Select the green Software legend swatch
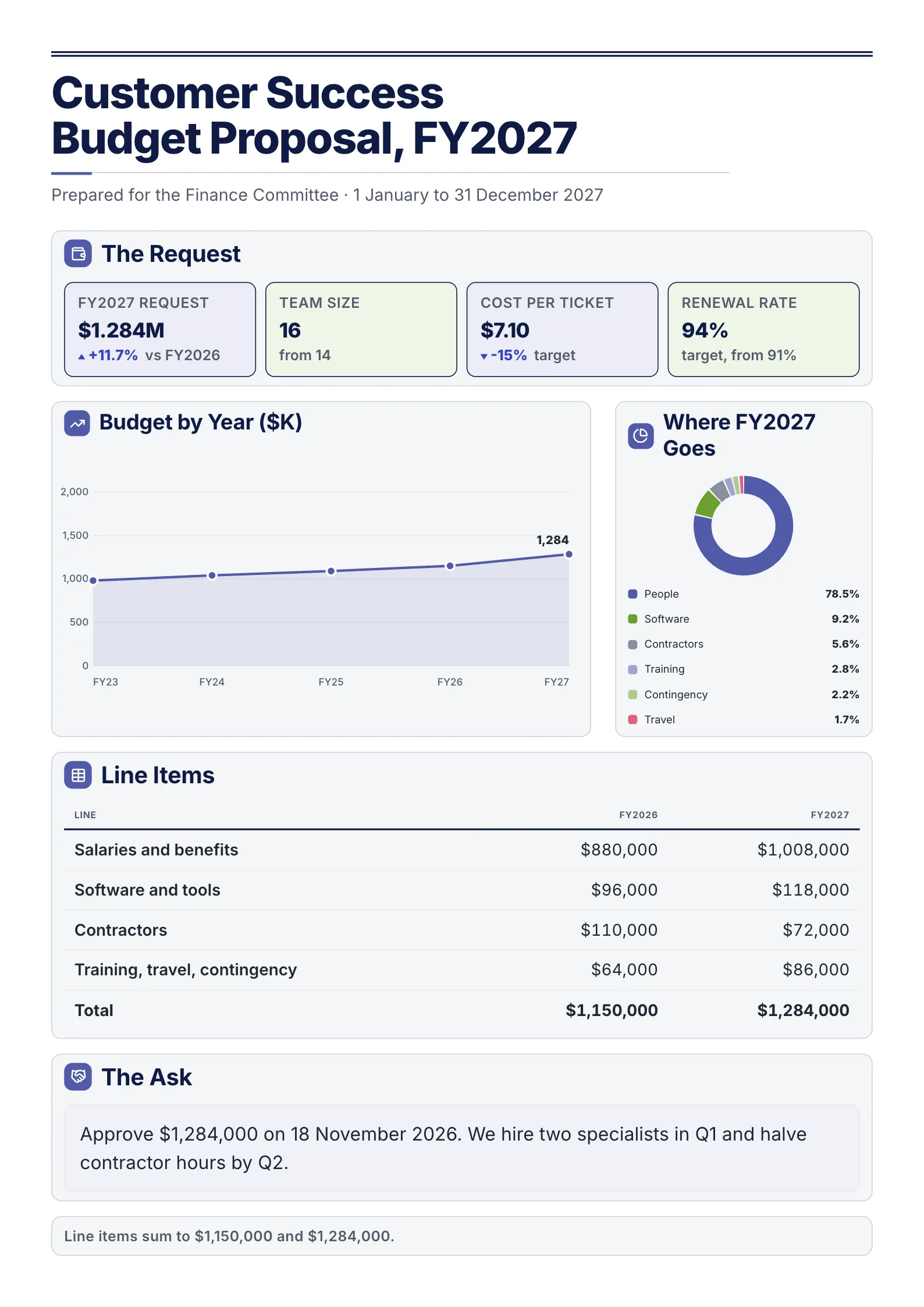This screenshot has width=924, height=1307. click(x=632, y=619)
